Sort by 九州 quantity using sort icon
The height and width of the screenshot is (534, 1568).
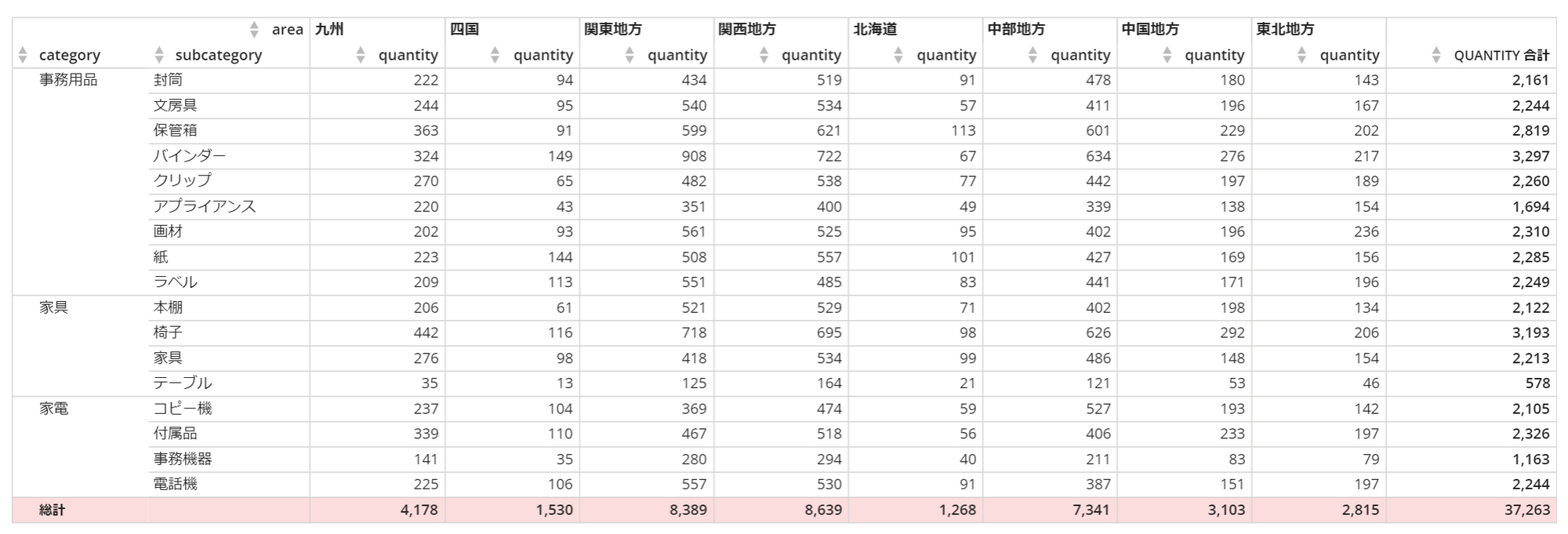click(x=361, y=55)
